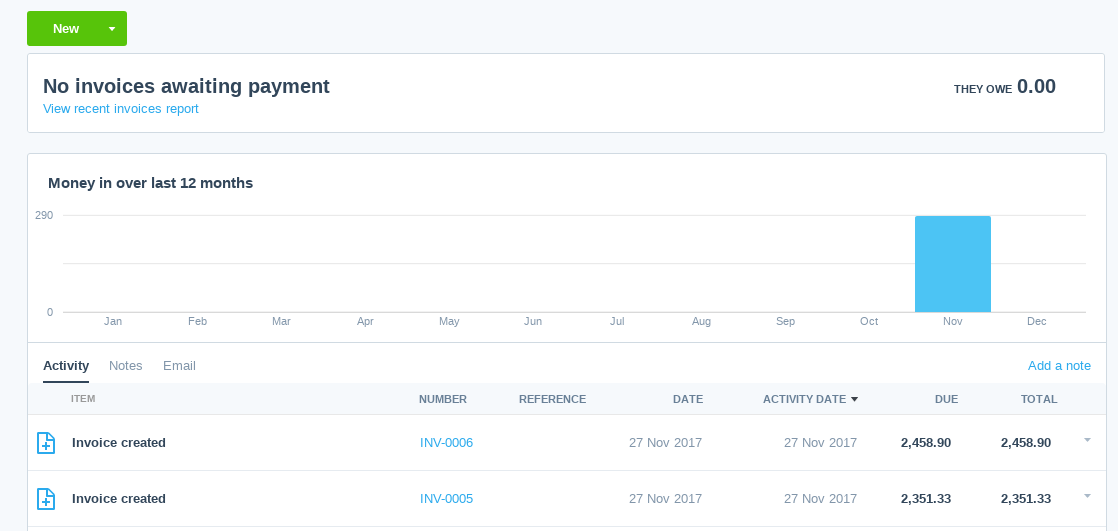Open the New button dropdown arrow
This screenshot has width=1118, height=531.
[112, 29]
